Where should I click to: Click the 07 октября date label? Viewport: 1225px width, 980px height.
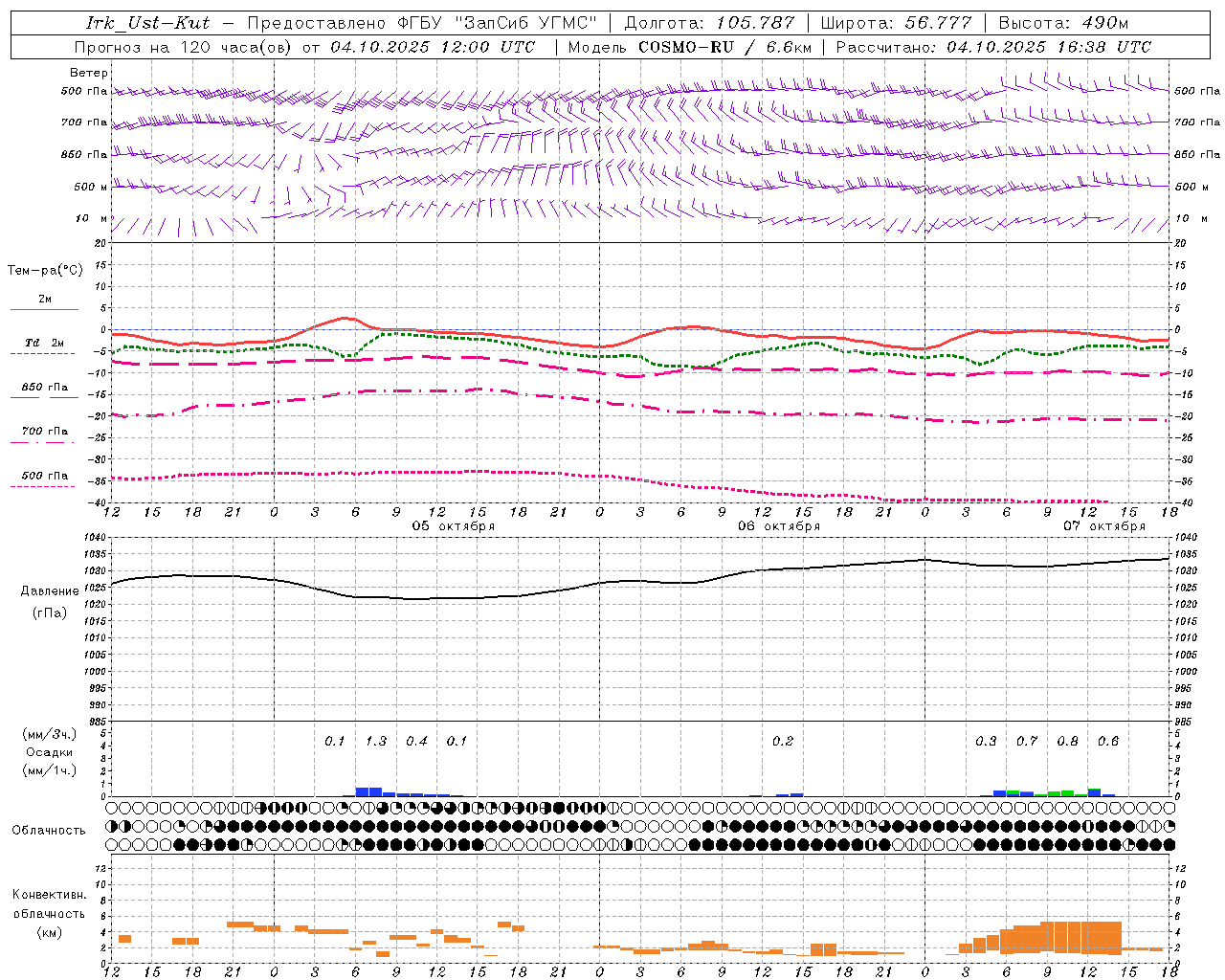tap(1104, 526)
